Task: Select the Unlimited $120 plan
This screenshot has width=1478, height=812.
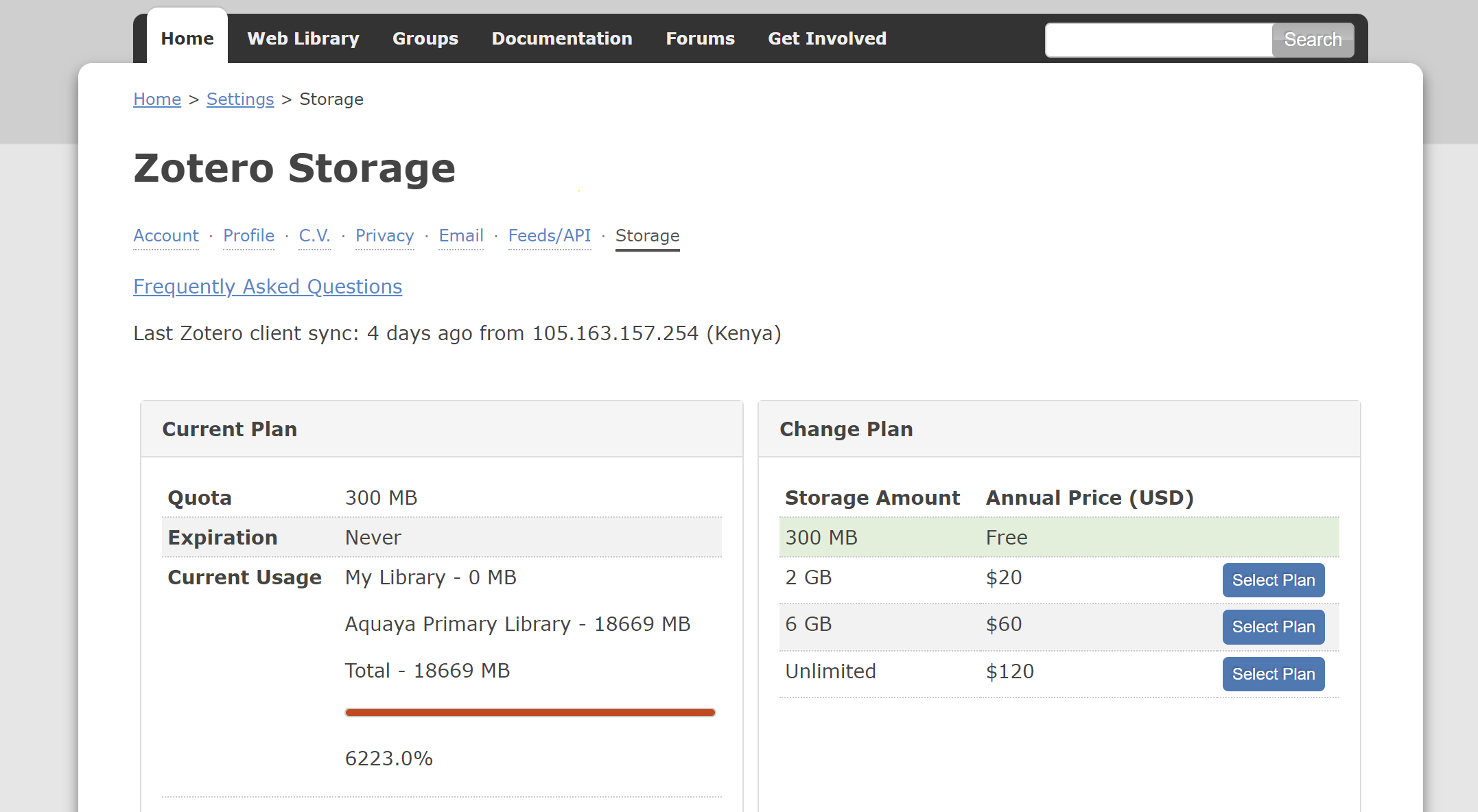Action: coord(1273,674)
